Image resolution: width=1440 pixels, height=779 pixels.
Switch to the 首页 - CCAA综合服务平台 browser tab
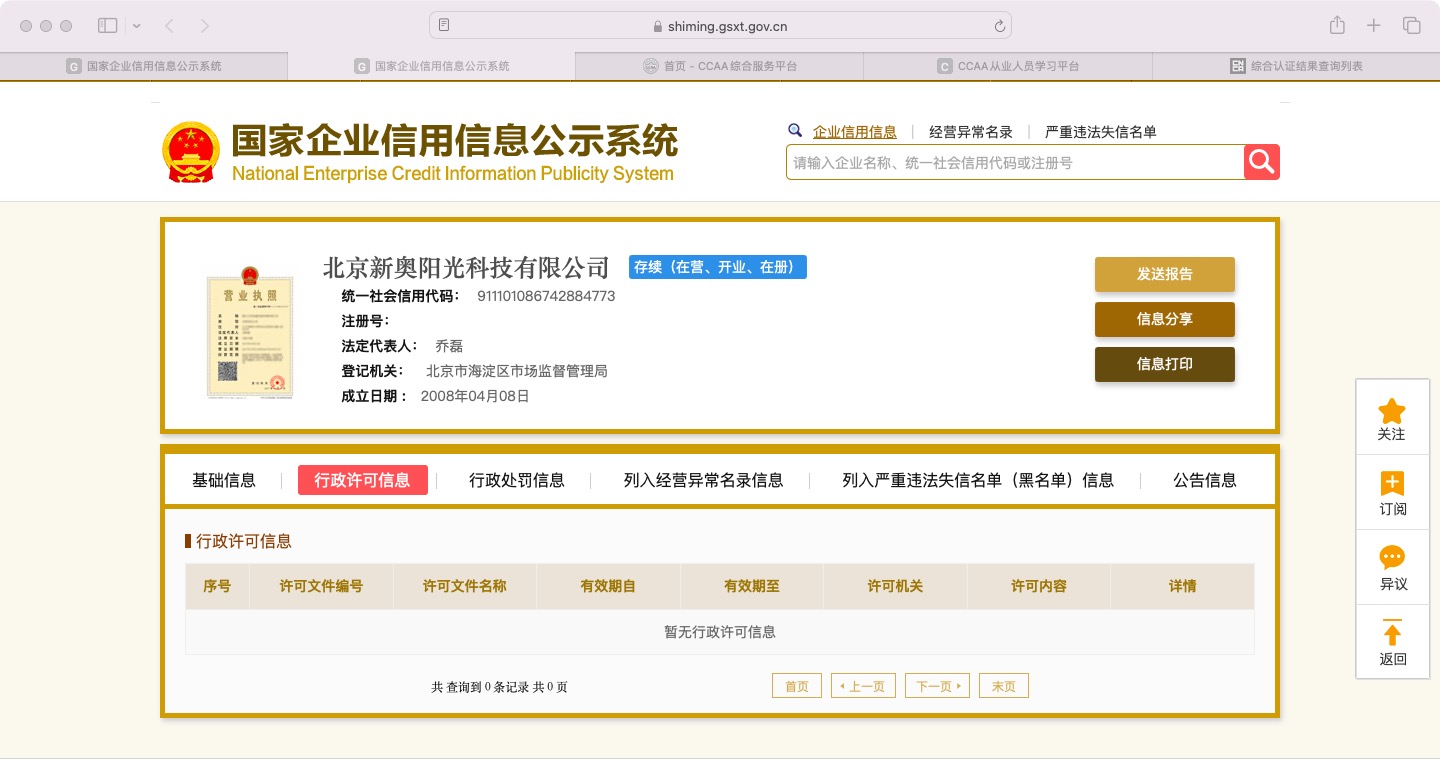[x=720, y=66]
